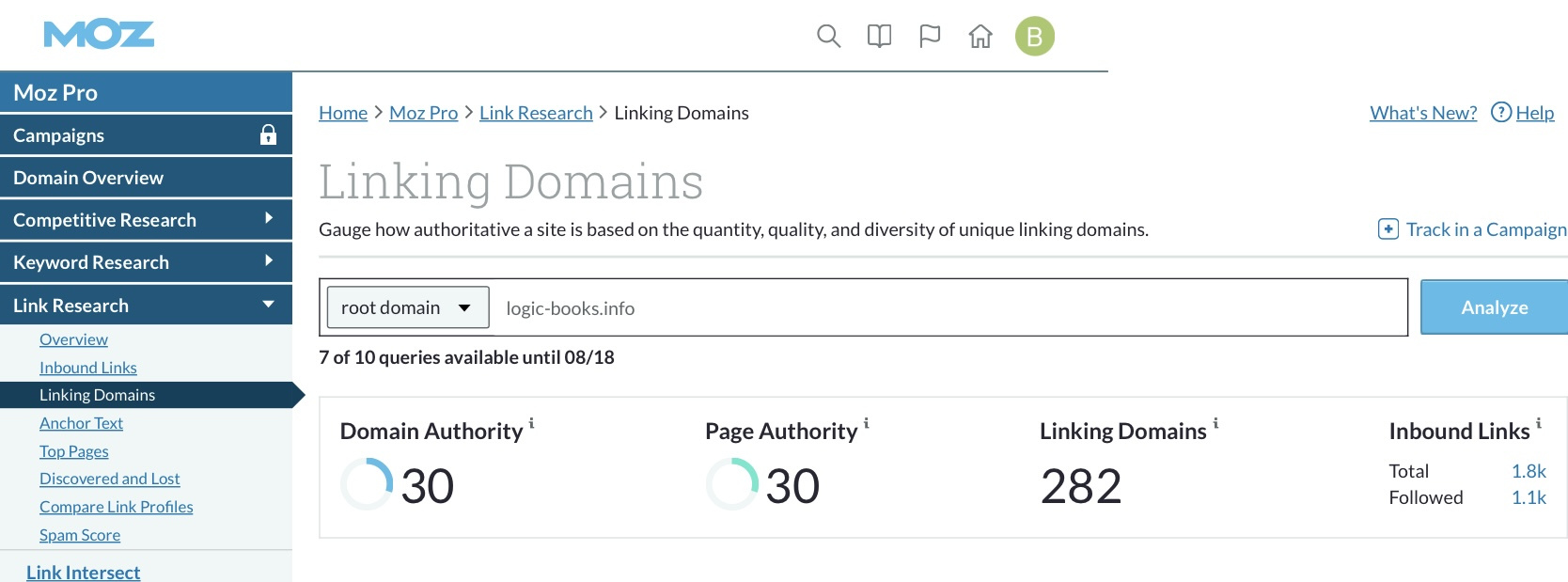This screenshot has width=1568, height=582.
Task: Click the Link Research breadcrumb link
Action: pyautogui.click(x=536, y=113)
